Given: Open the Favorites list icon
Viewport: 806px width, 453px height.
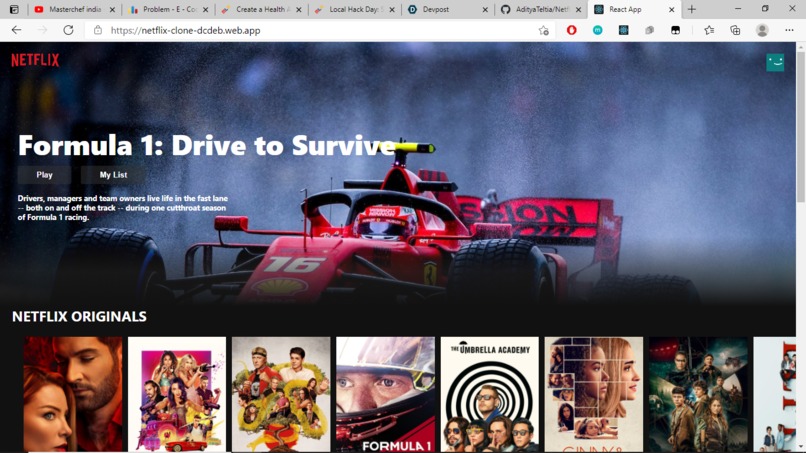Looking at the screenshot, I should click(x=709, y=30).
